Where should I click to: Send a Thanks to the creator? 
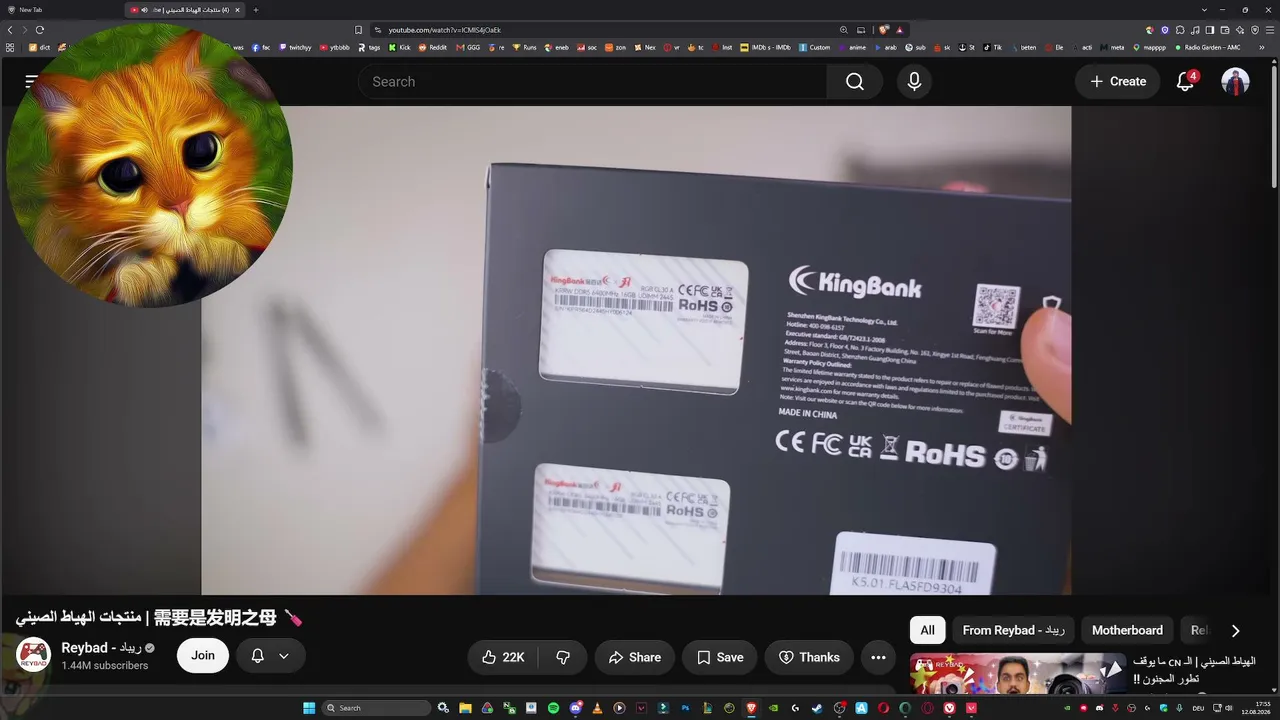coord(809,657)
